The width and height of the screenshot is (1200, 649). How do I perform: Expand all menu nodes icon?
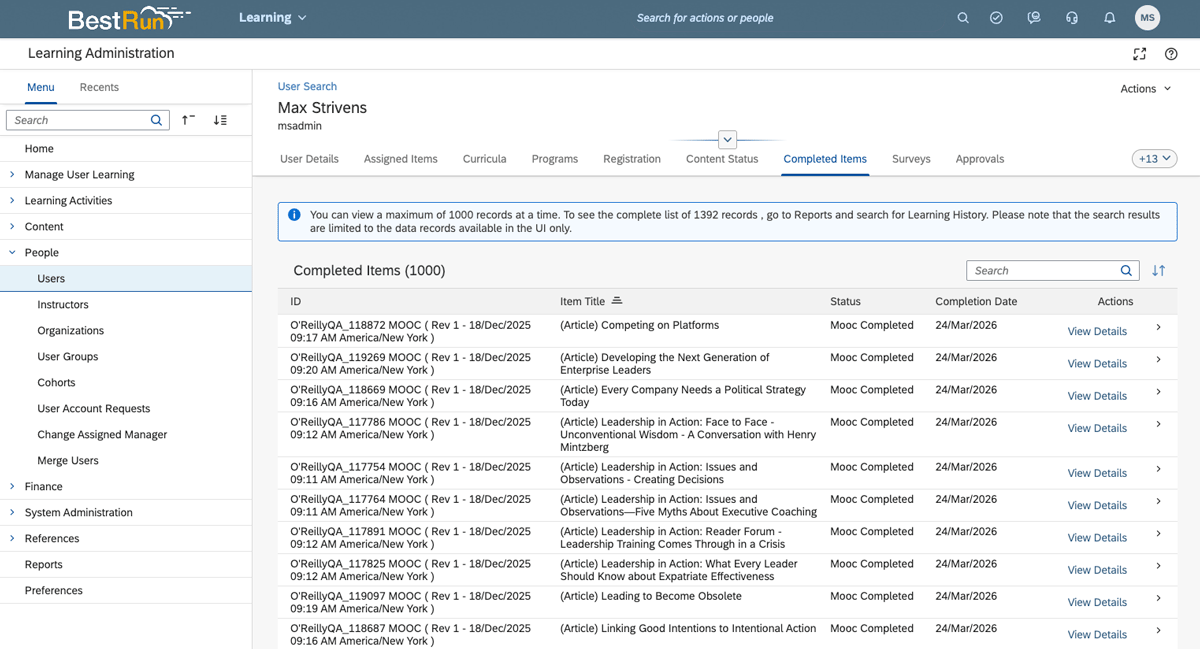point(220,120)
